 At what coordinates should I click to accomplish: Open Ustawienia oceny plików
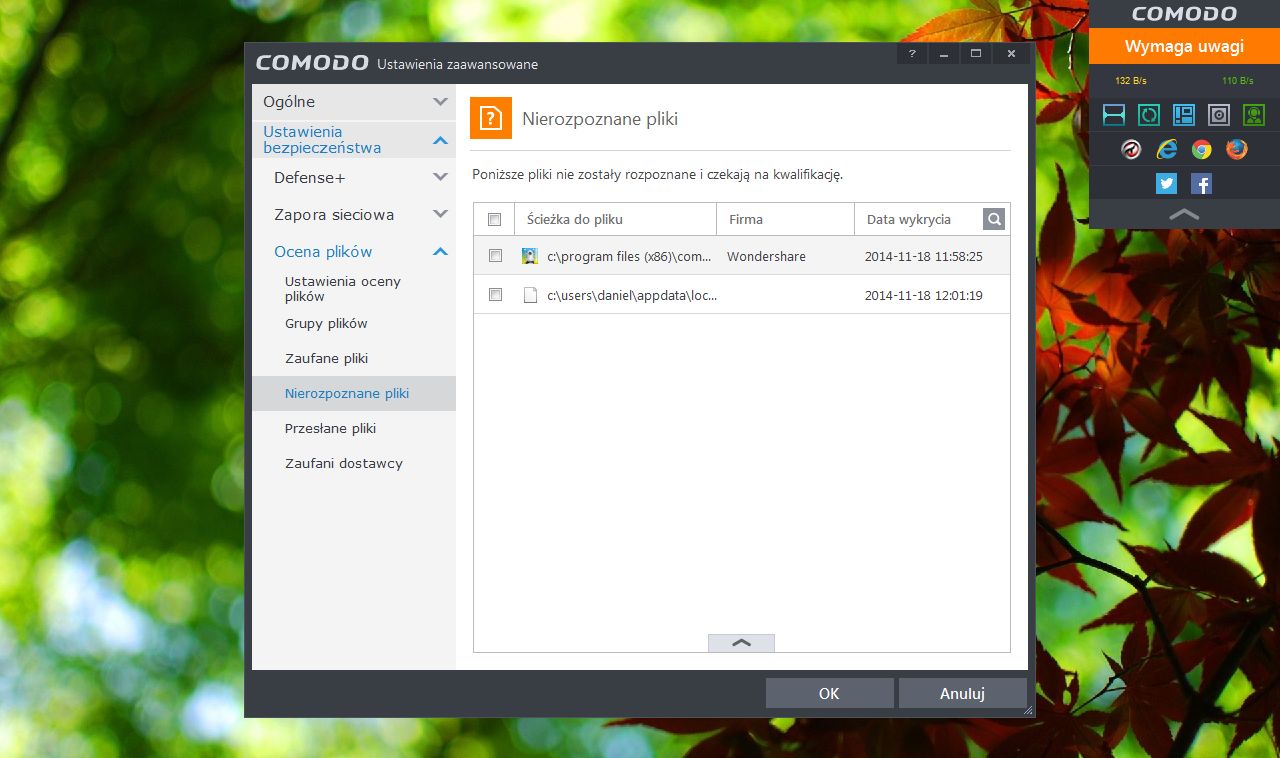point(343,289)
